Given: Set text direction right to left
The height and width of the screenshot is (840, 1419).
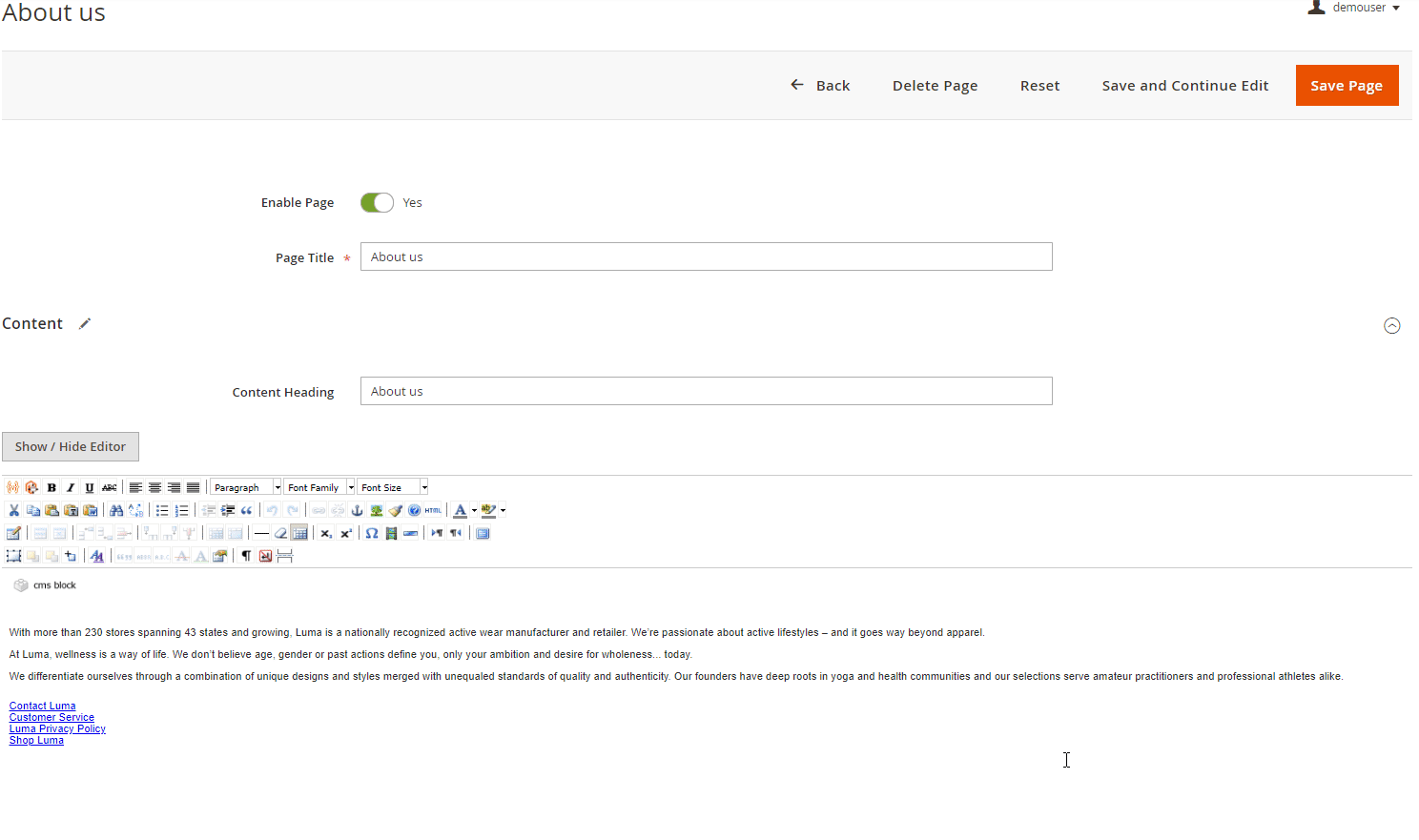Looking at the screenshot, I should (x=456, y=533).
